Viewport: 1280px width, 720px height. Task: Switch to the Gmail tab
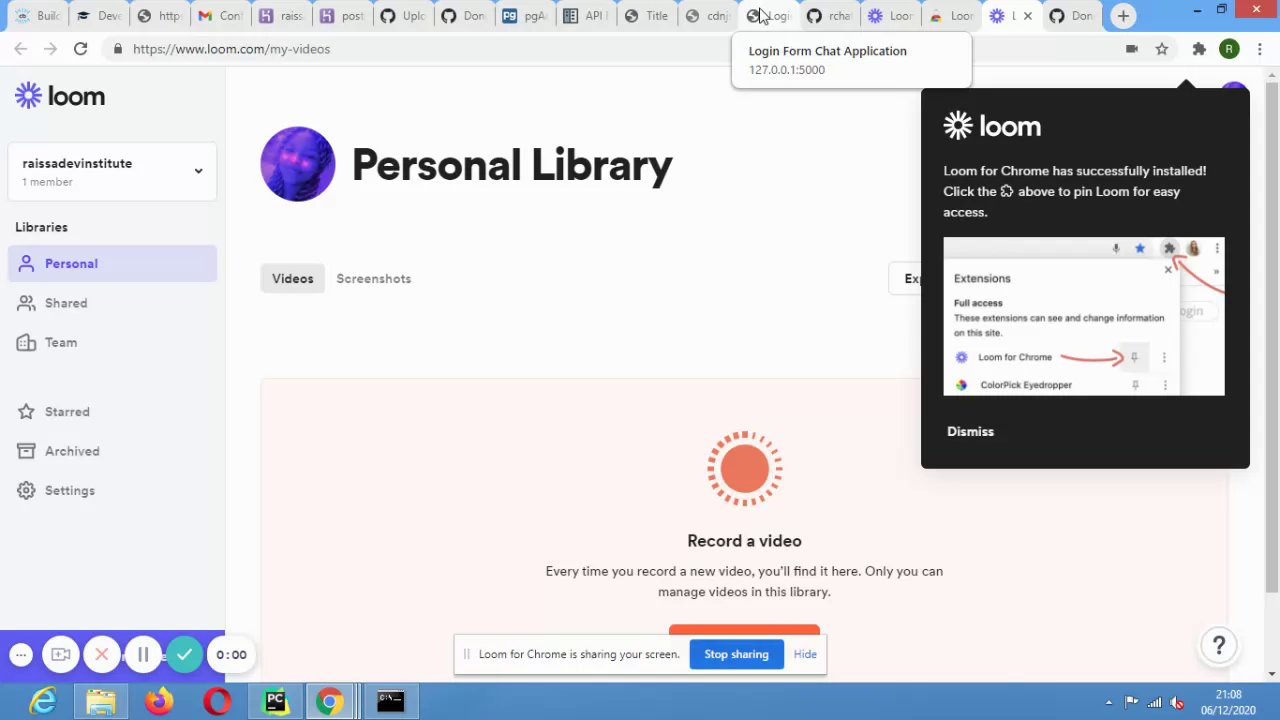tap(220, 15)
